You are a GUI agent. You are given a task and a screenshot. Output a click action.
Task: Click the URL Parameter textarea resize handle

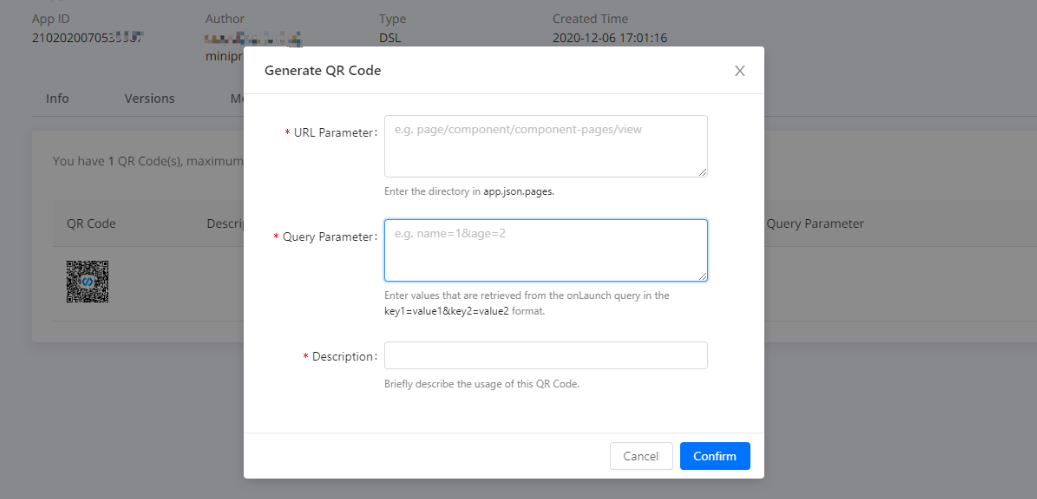(x=702, y=172)
